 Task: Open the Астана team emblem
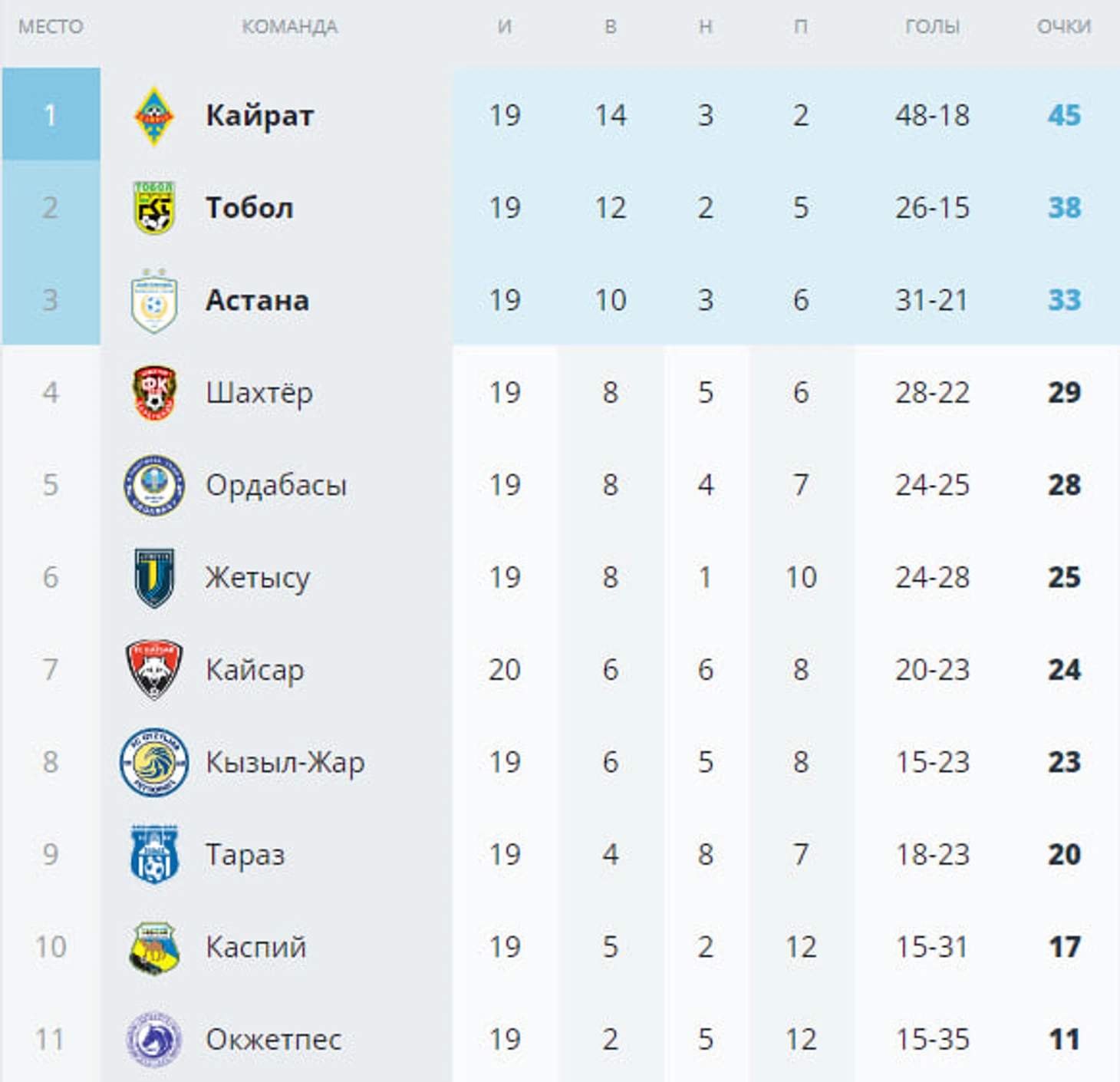[154, 300]
